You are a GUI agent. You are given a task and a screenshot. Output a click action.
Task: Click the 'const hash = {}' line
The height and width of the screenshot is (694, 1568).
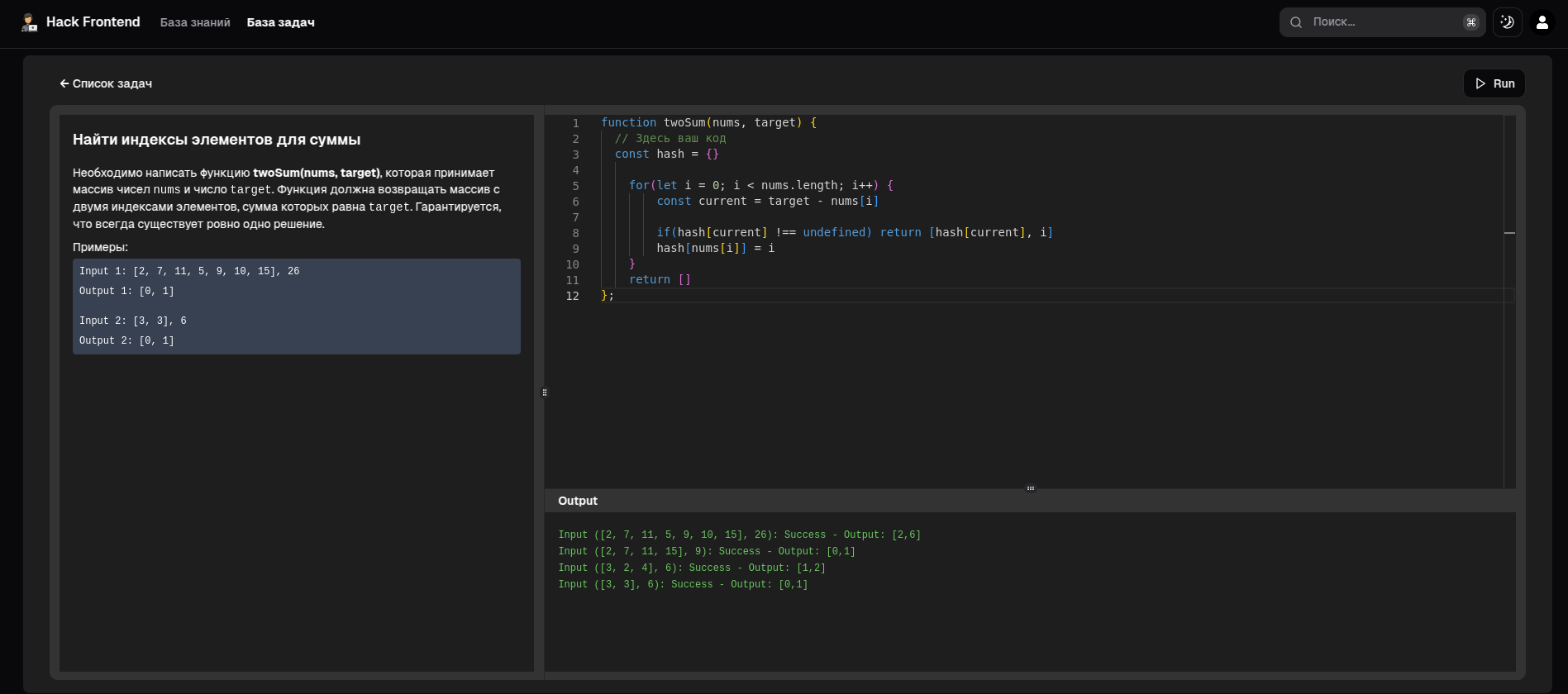[667, 154]
